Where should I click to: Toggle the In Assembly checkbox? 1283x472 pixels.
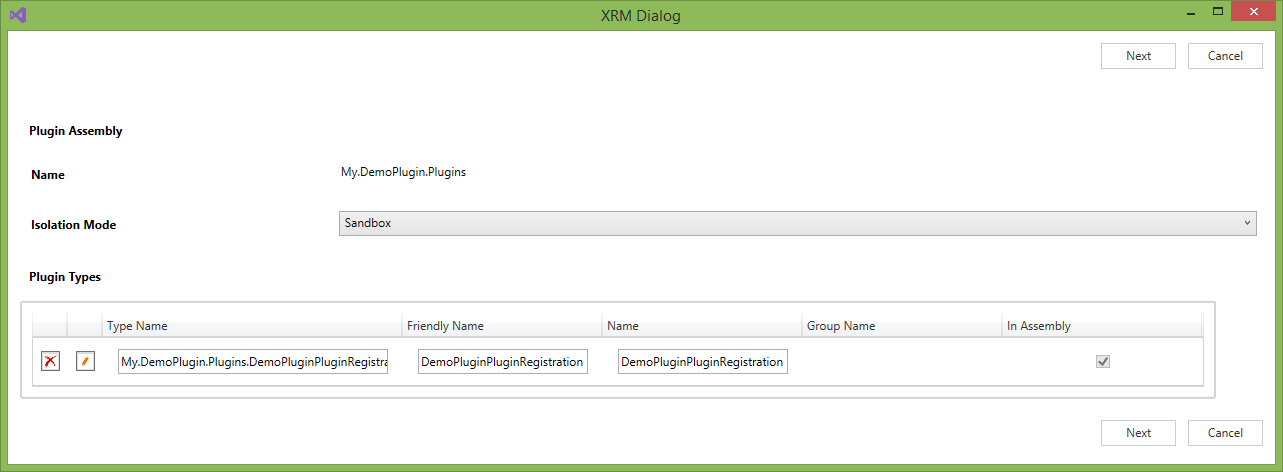tap(1103, 362)
